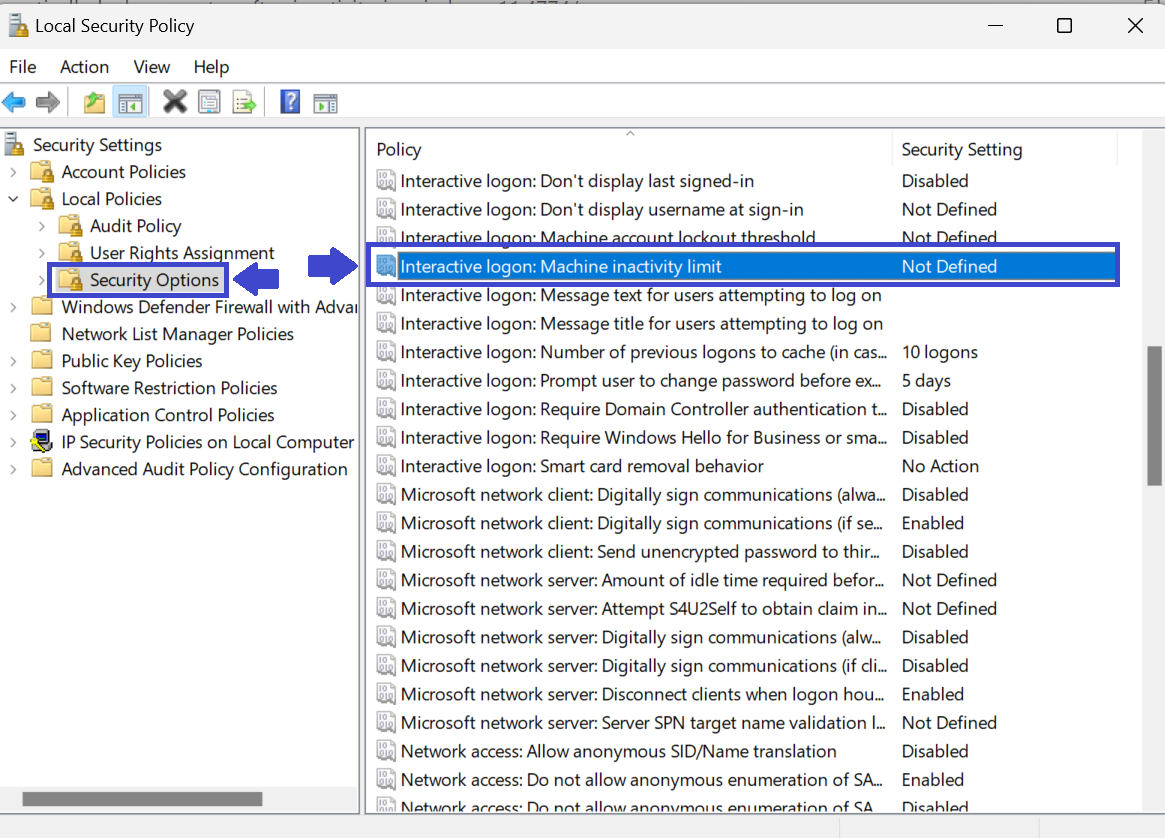Open the View menu
1165x838 pixels.
[x=152, y=67]
